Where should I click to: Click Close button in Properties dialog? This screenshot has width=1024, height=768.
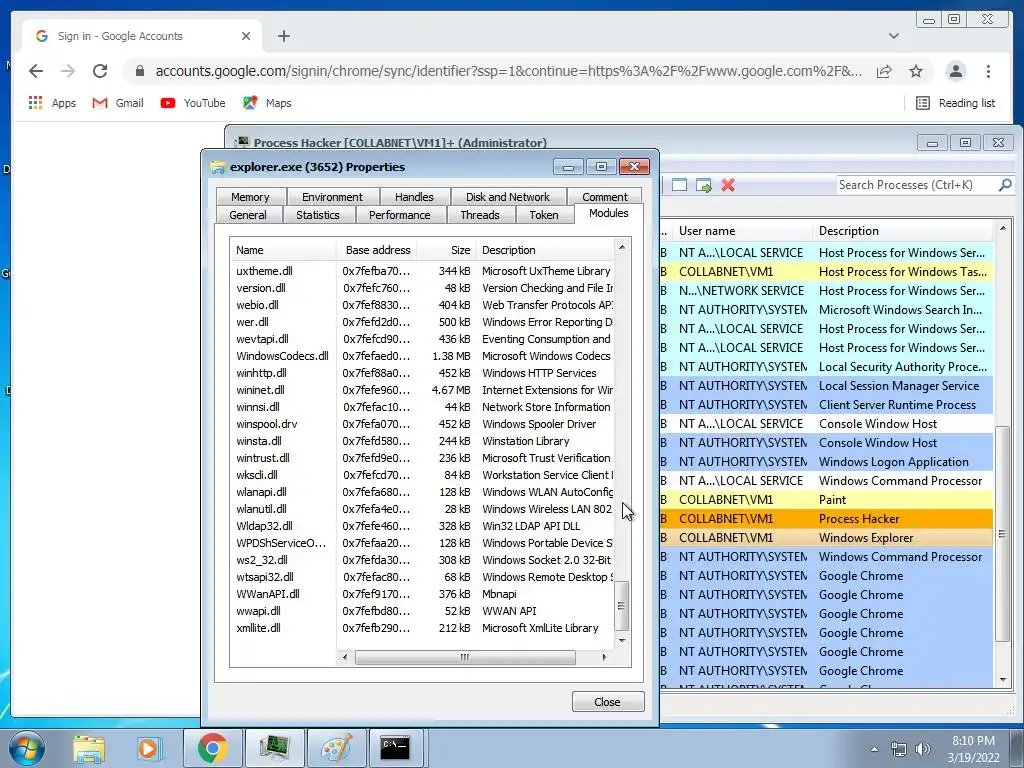click(607, 701)
